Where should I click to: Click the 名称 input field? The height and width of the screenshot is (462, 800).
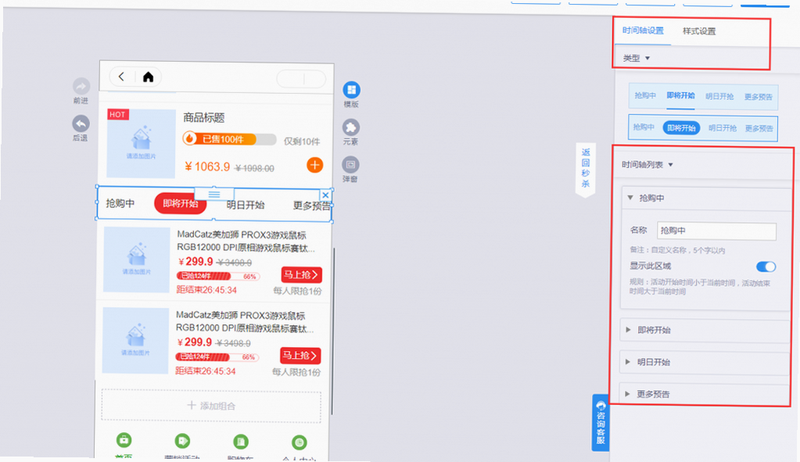[717, 231]
